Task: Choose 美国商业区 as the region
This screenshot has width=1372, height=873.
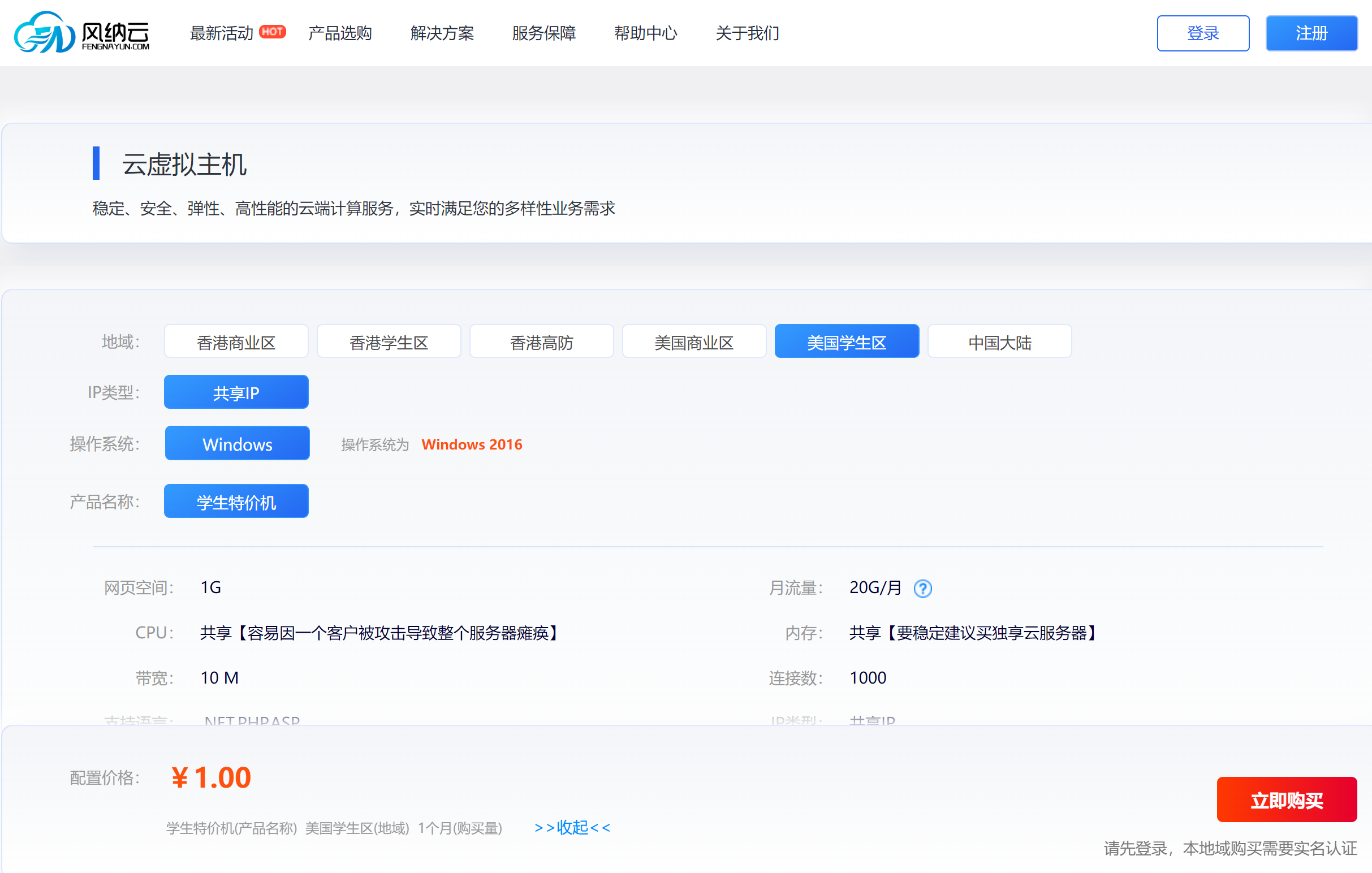Action: pyautogui.click(x=694, y=342)
